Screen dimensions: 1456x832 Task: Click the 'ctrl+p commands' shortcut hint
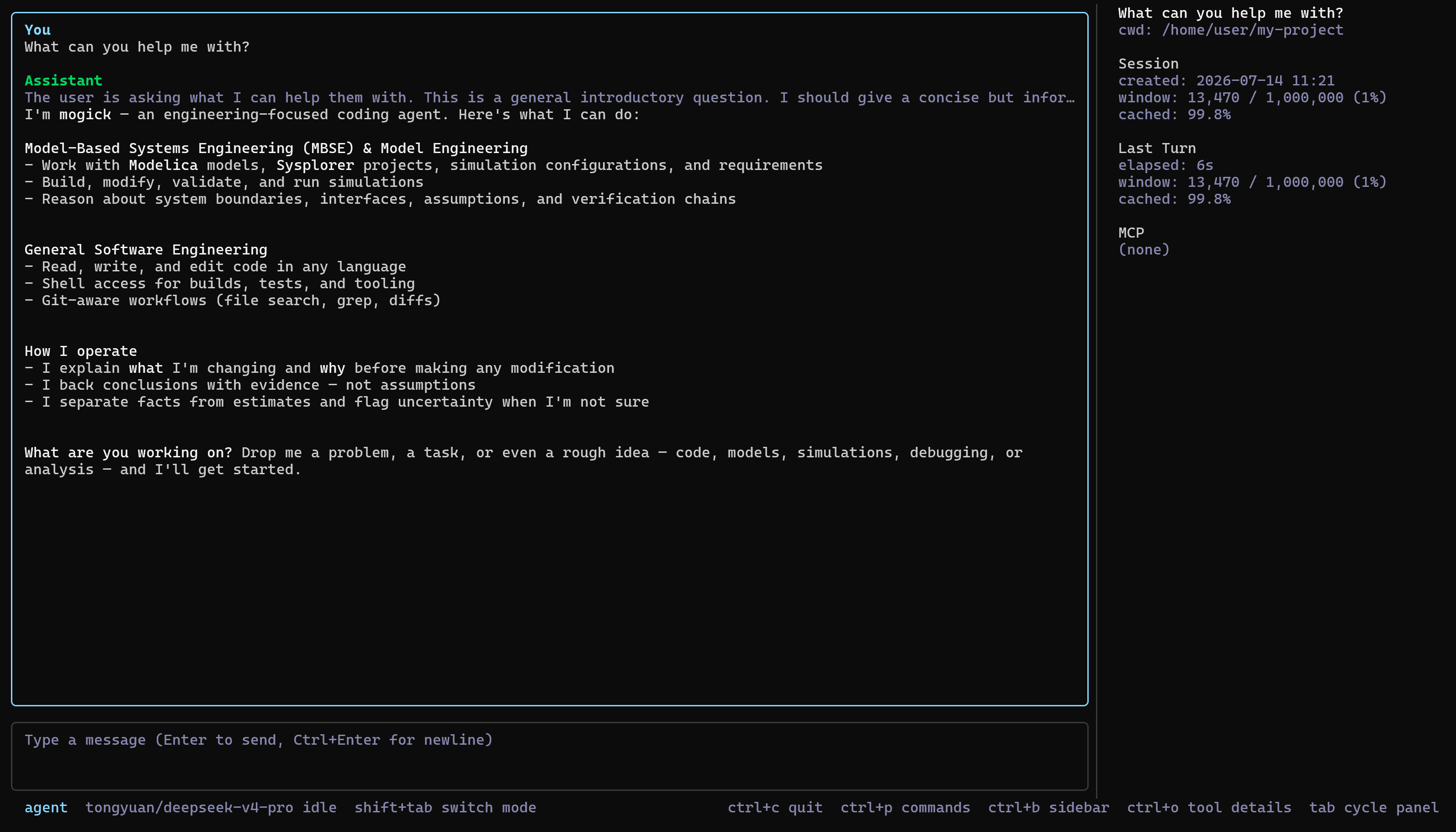905,807
